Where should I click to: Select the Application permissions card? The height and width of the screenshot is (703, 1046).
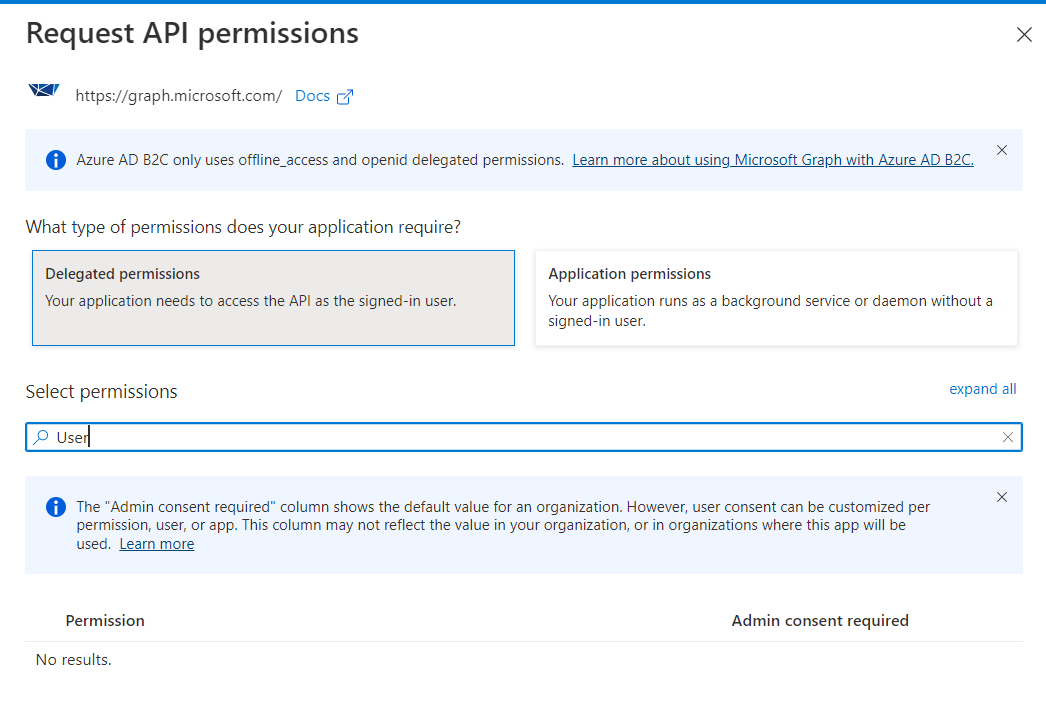click(776, 298)
